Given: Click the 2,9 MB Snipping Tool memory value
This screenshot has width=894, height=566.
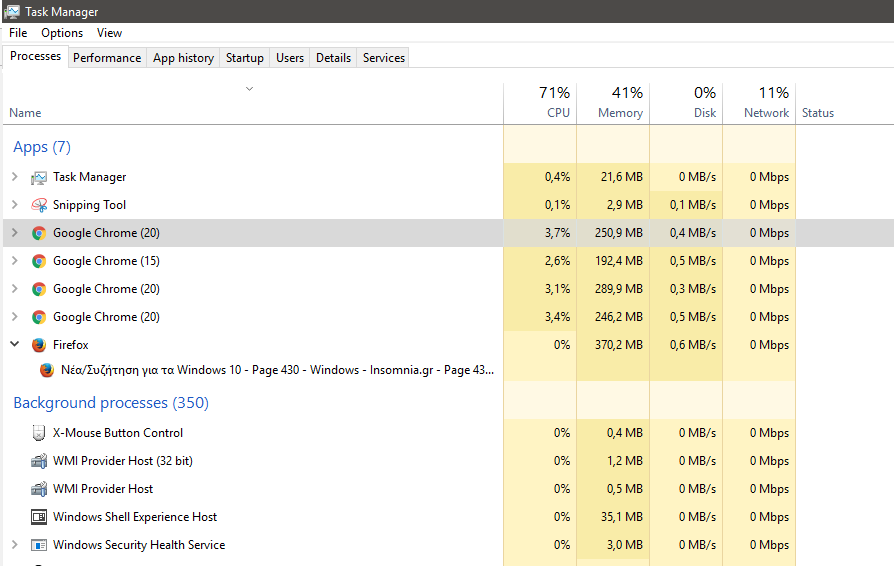Looking at the screenshot, I should click(625, 205).
